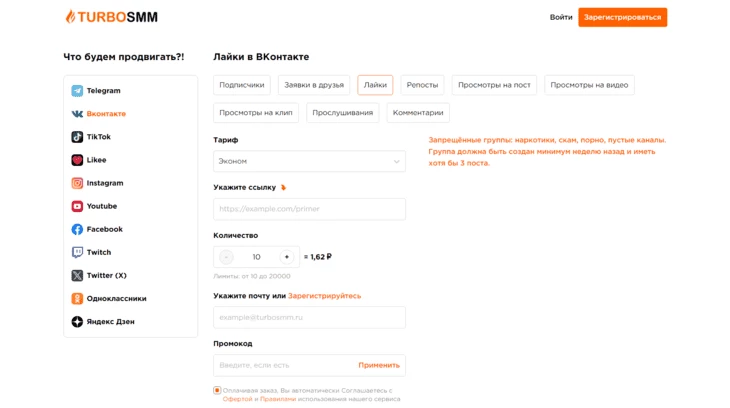The width and height of the screenshot is (730, 408).
Task: Click the TURBOSMM logo text
Action: click(118, 17)
